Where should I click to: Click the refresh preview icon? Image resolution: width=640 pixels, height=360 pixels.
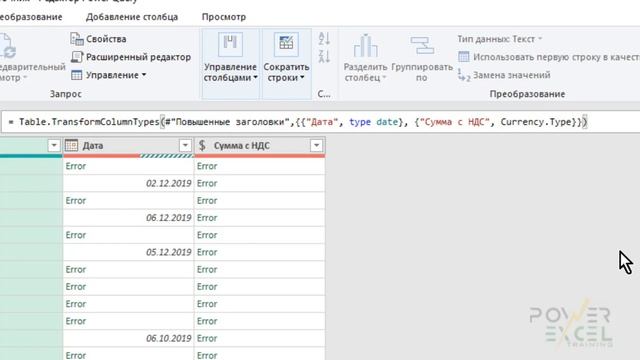coord(7,46)
